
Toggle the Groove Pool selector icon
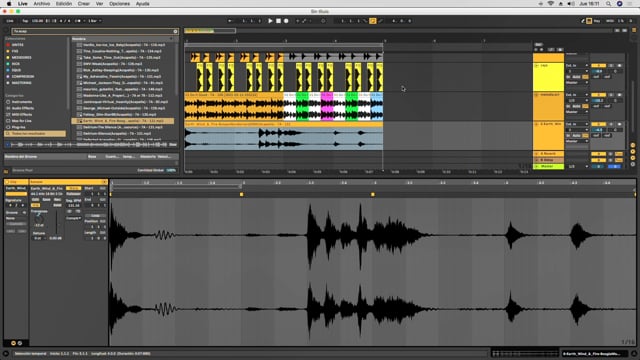coord(6,171)
